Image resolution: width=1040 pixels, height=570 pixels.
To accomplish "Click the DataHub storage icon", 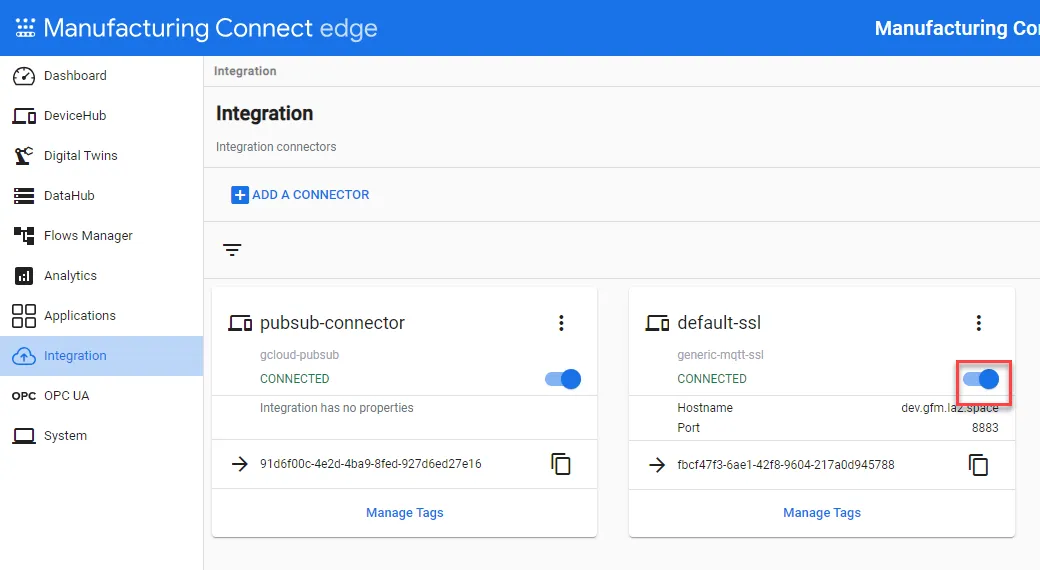I will tap(24, 196).
